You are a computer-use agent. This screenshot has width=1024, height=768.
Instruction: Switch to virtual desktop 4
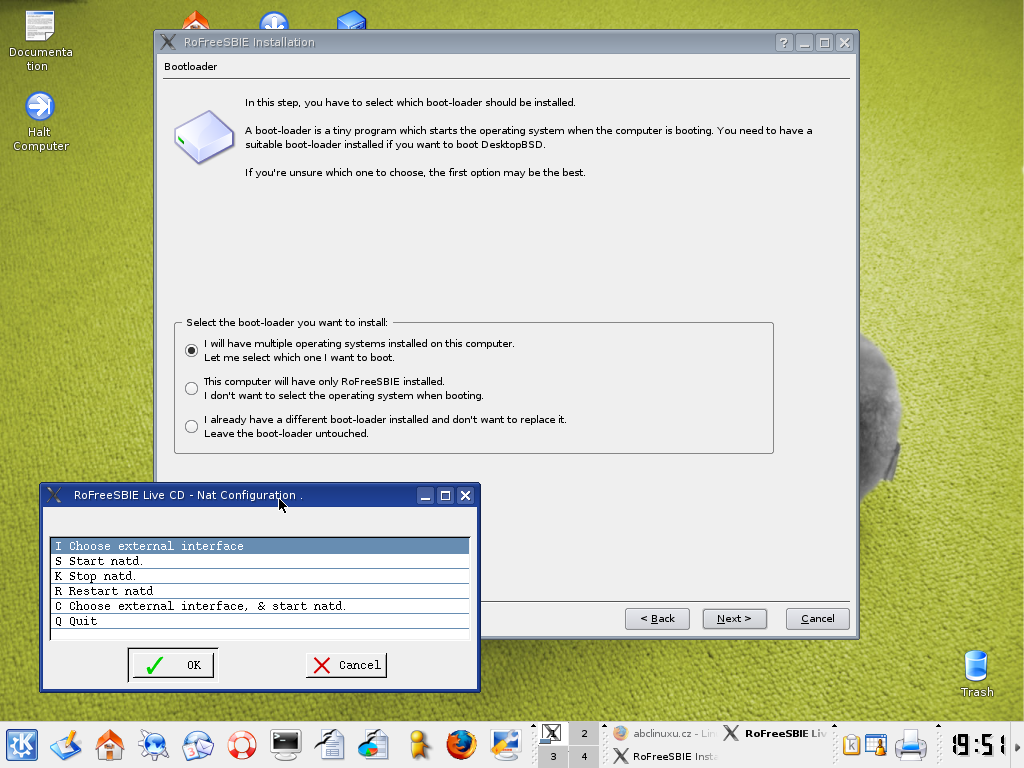coord(584,756)
